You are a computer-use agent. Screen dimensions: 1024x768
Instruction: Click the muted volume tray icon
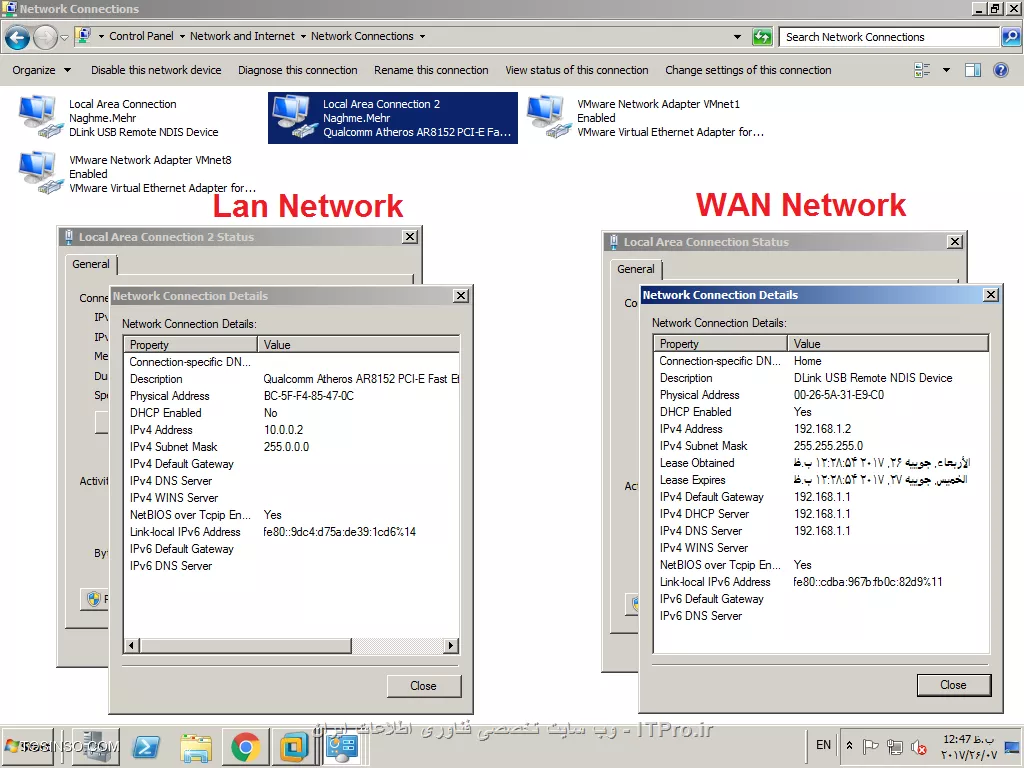[x=919, y=746]
